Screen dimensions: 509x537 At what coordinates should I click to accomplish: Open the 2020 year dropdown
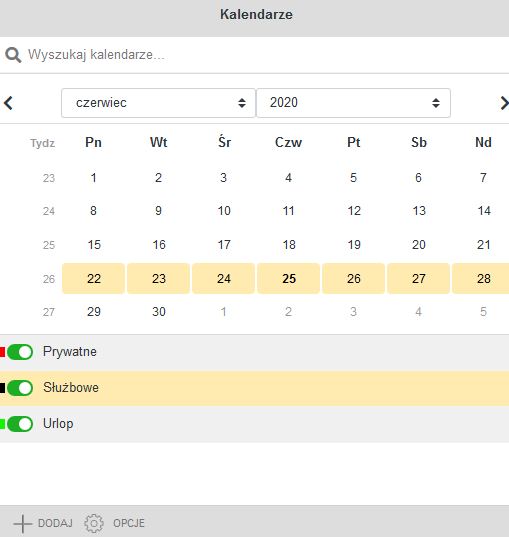point(353,103)
